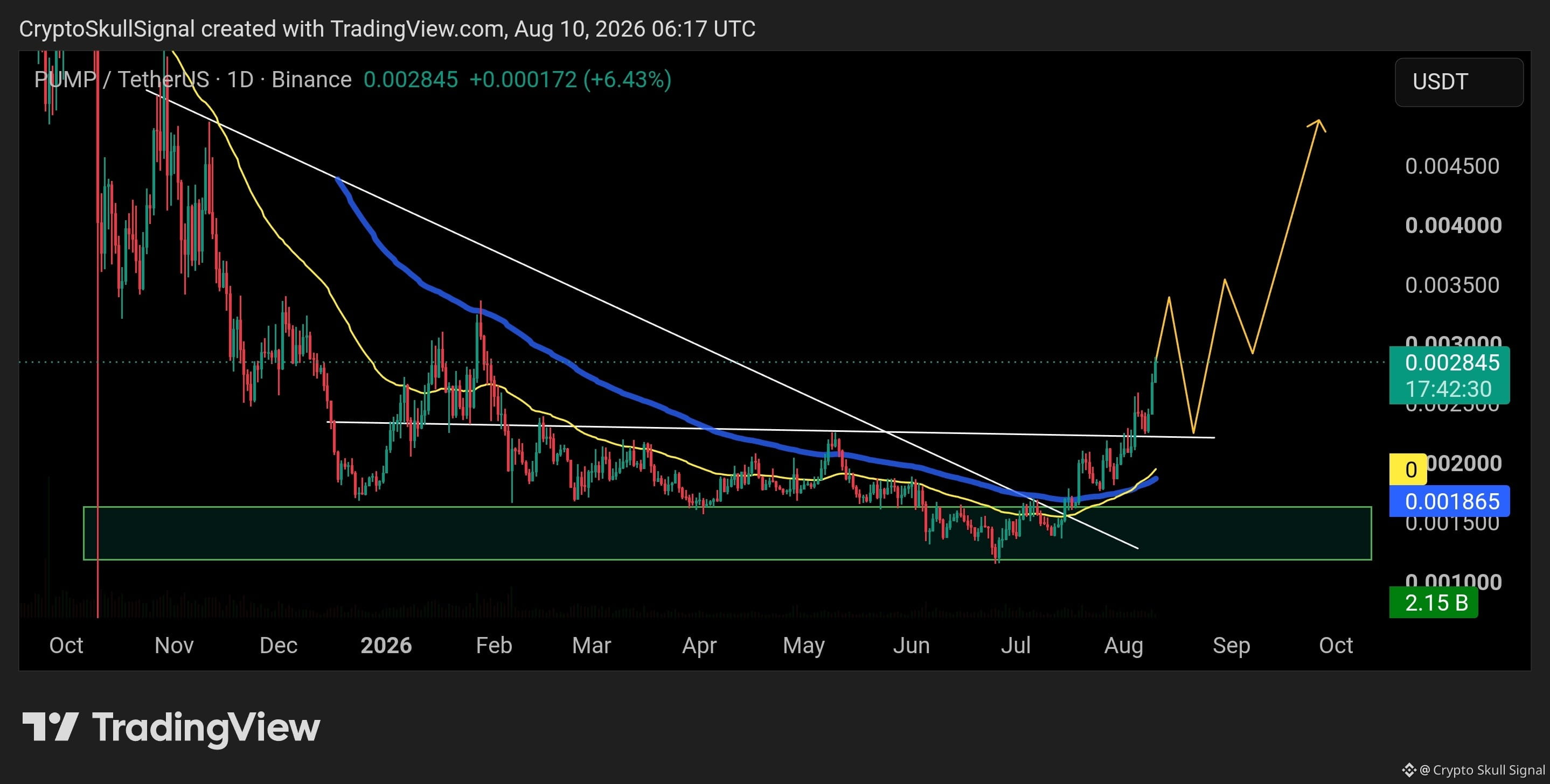Click the yellow 0 indicator label
Screen dimensions: 1550x784
point(1407,469)
